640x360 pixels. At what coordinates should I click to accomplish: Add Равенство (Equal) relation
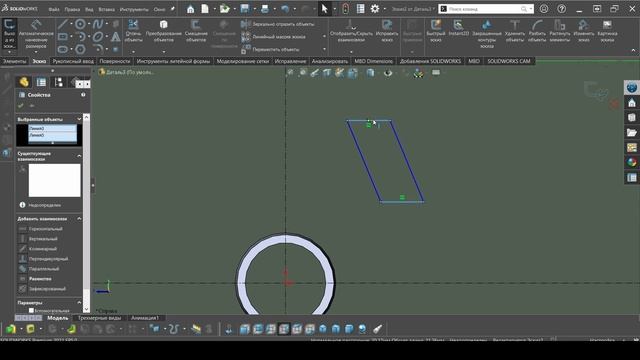tap(35, 279)
